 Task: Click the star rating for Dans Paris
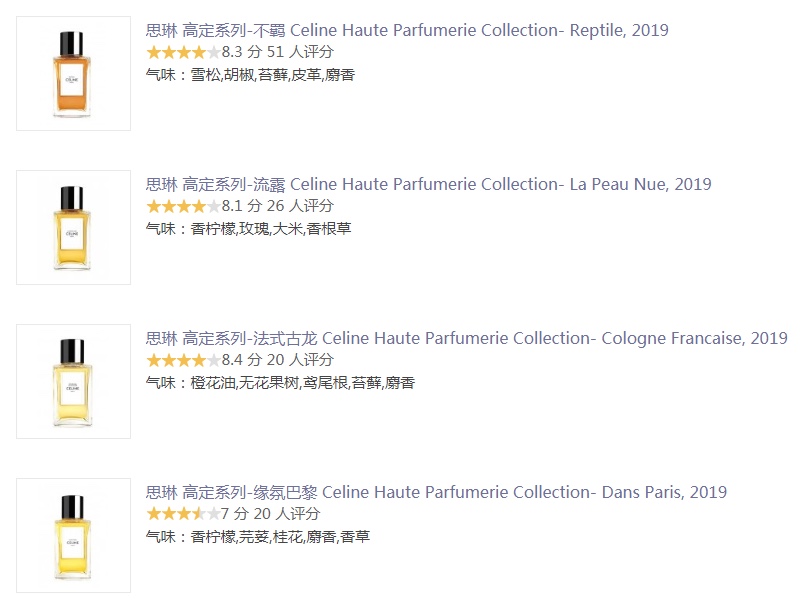click(183, 514)
